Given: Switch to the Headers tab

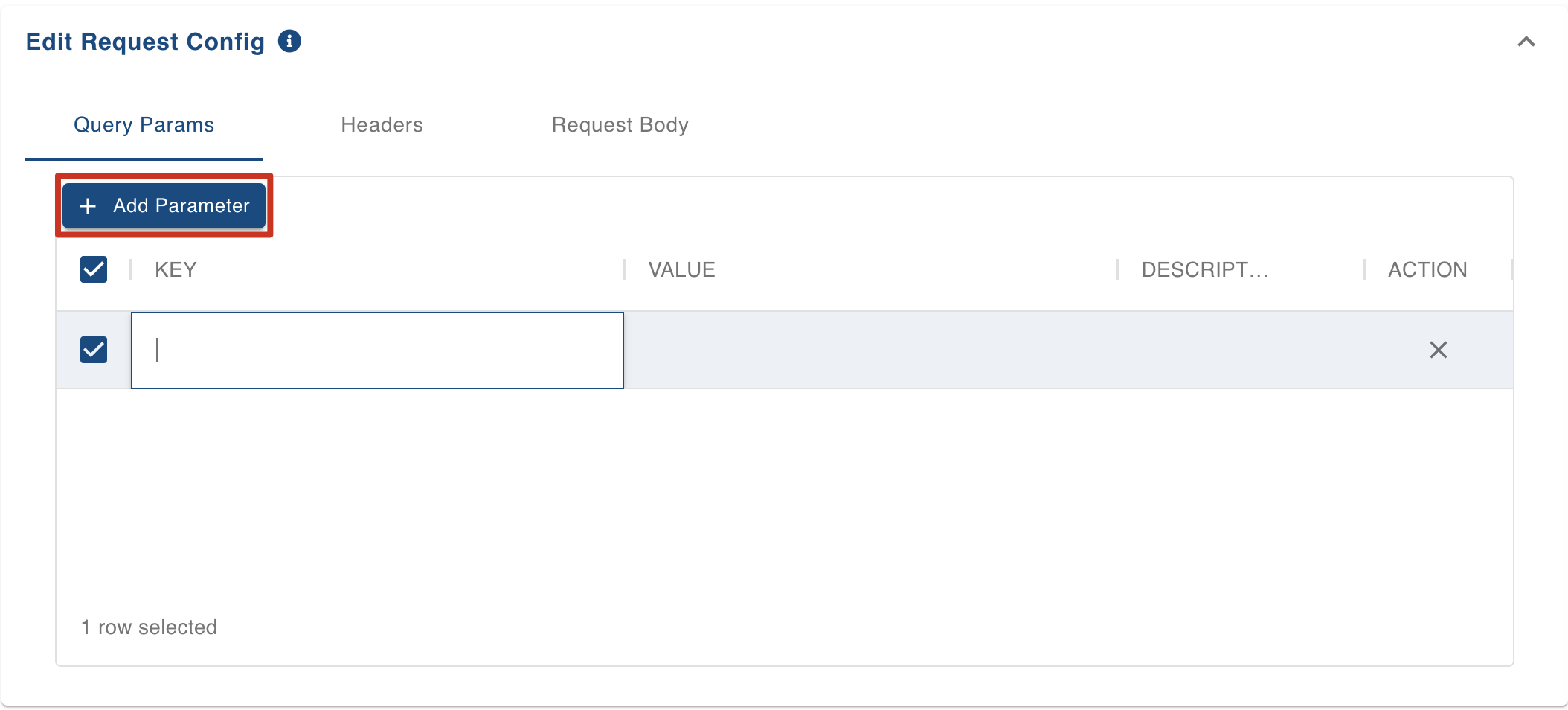Looking at the screenshot, I should point(382,125).
